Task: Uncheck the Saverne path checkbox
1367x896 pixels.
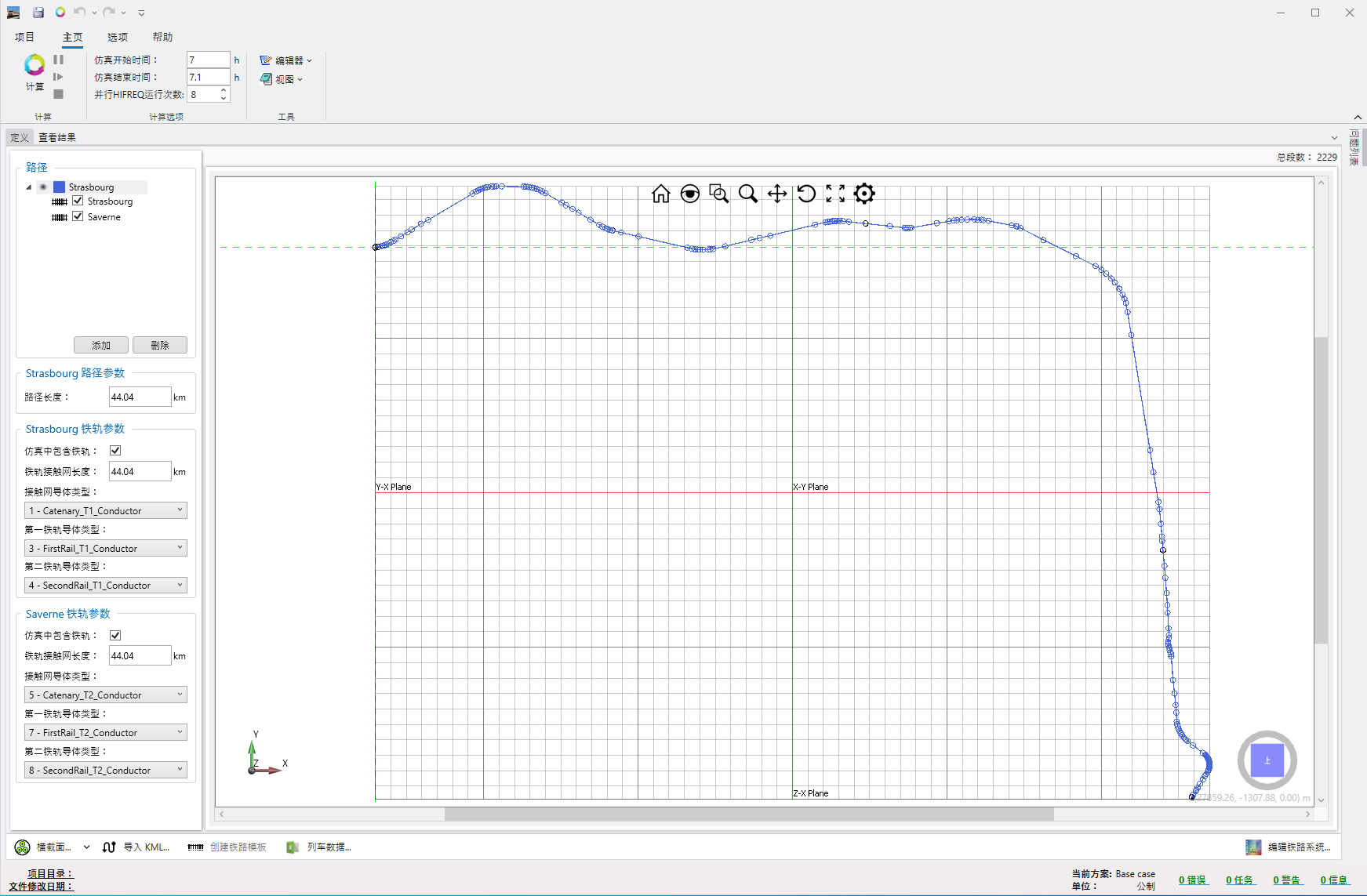Action: pos(78,216)
